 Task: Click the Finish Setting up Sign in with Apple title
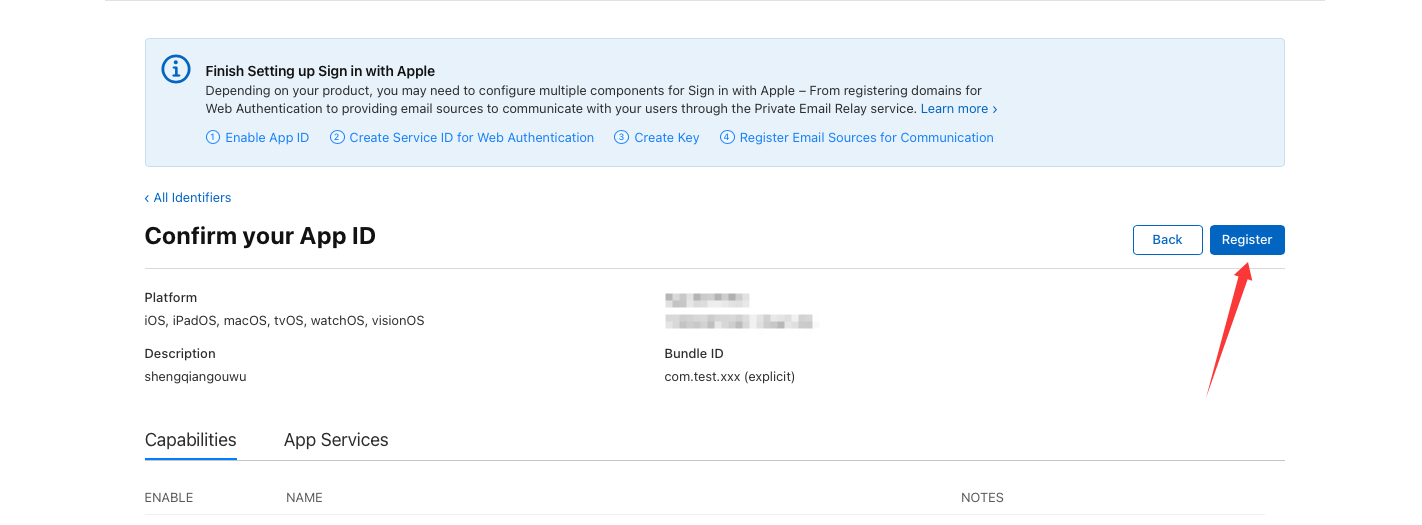320,71
